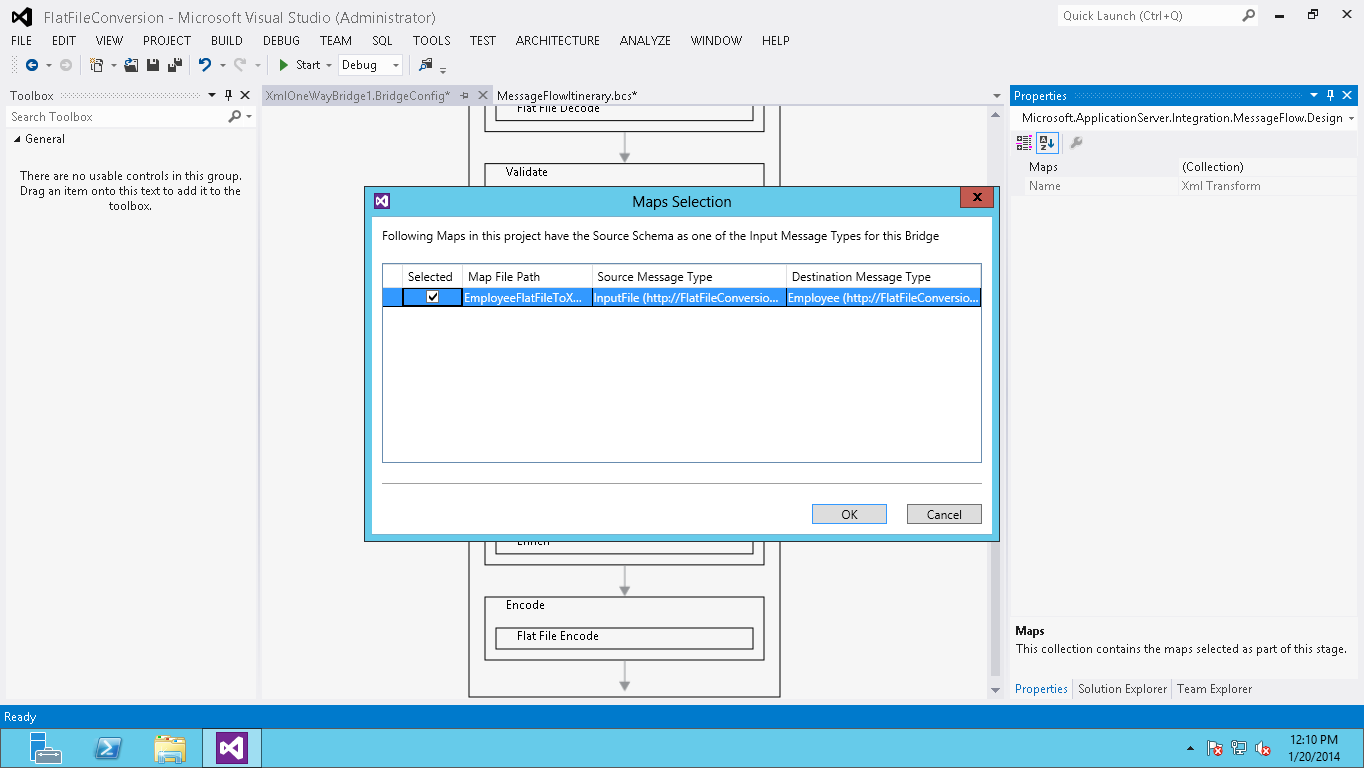Click the network tray icon

1239,748
